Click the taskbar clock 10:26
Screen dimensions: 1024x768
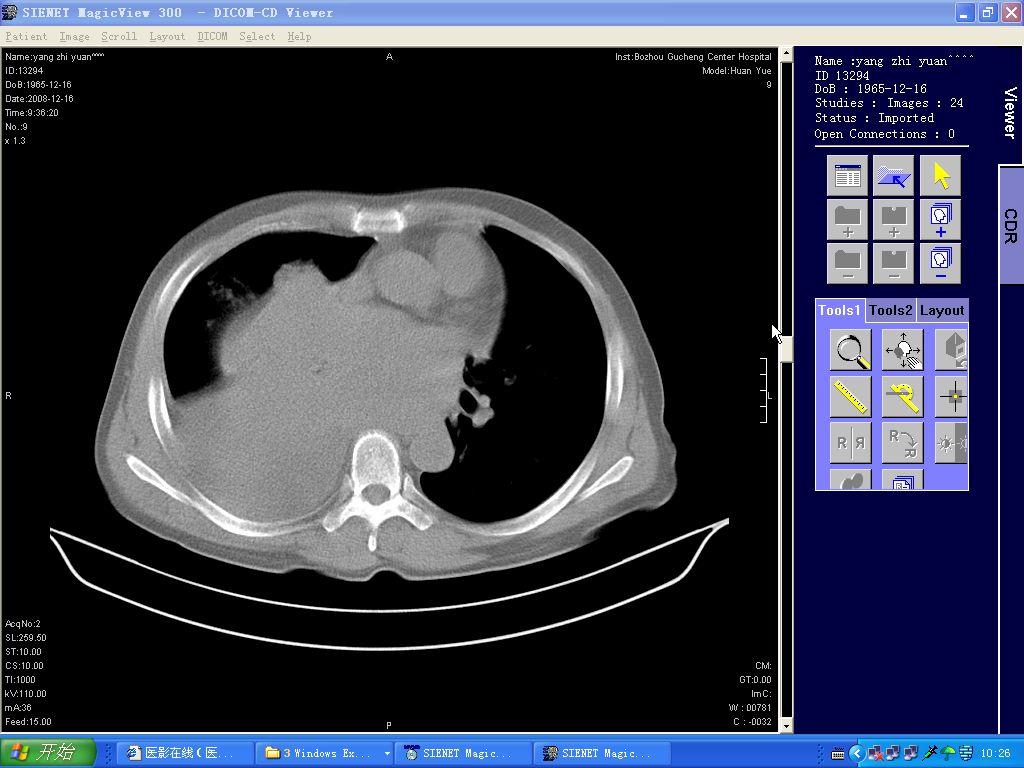(996, 754)
